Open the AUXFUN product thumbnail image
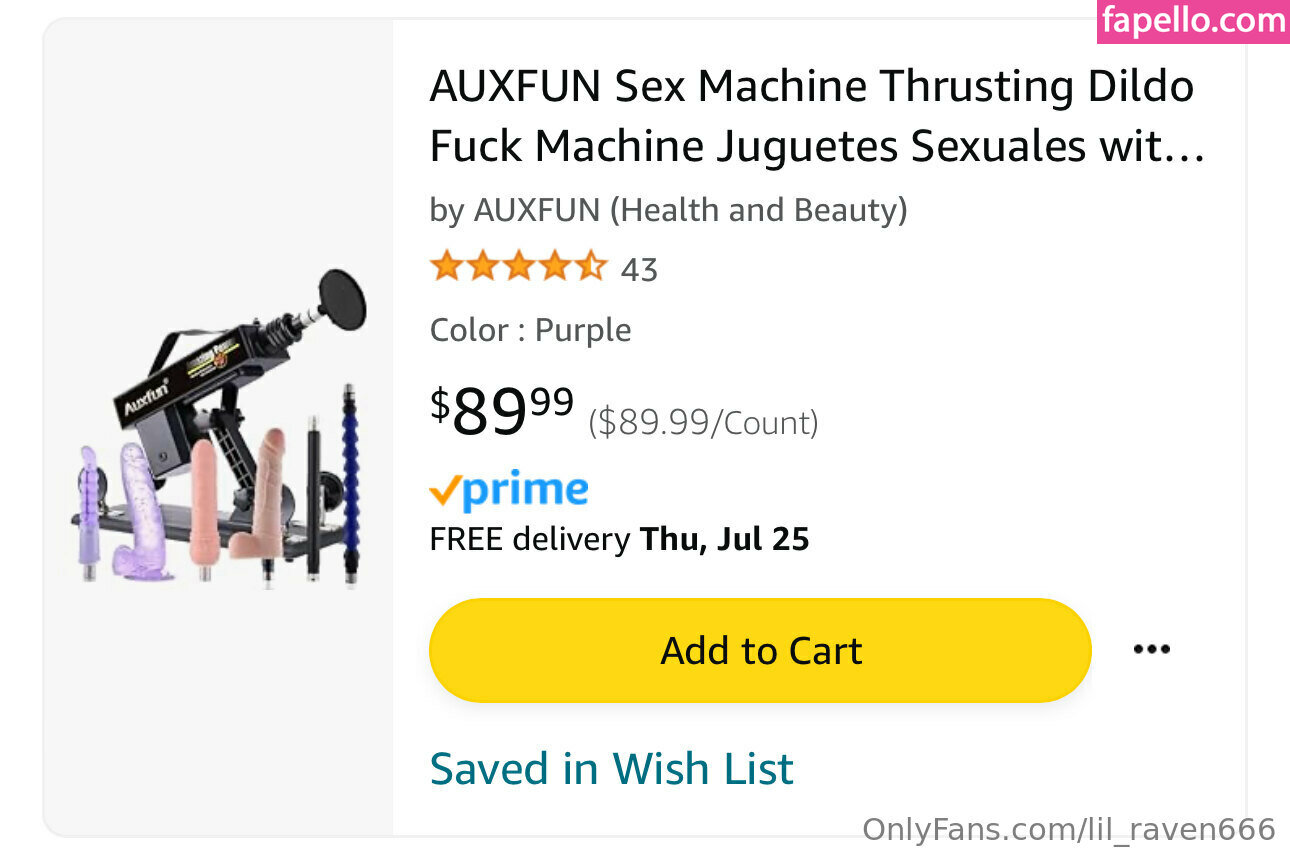Viewport: 1290px width, 861px height. click(x=219, y=428)
